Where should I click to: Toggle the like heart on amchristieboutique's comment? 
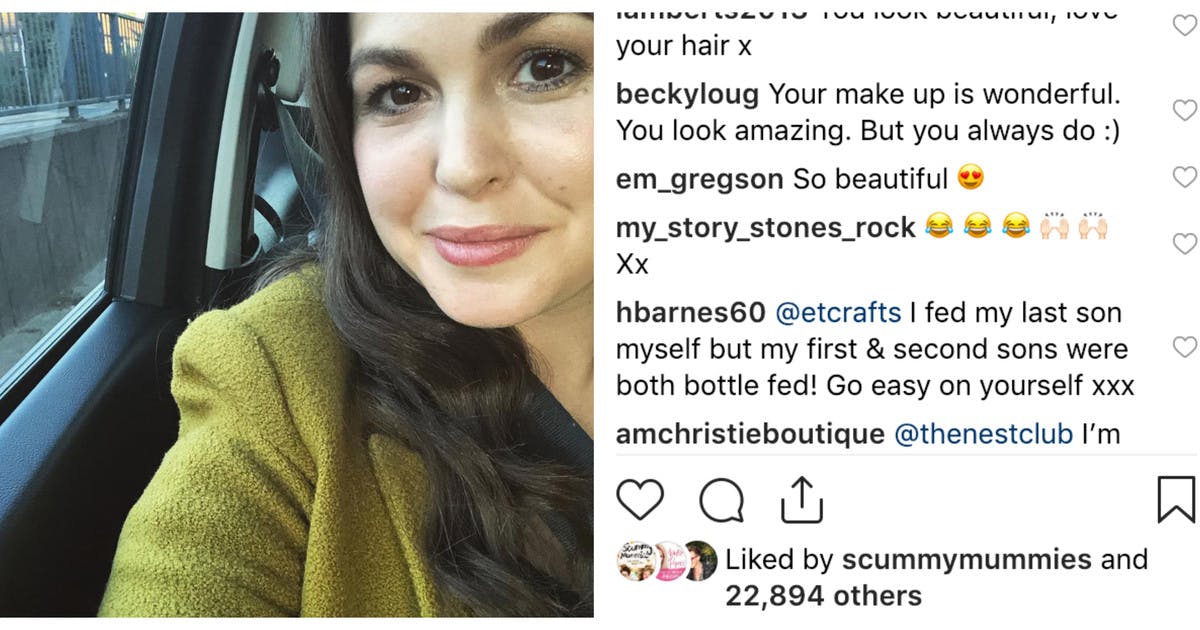(1183, 434)
